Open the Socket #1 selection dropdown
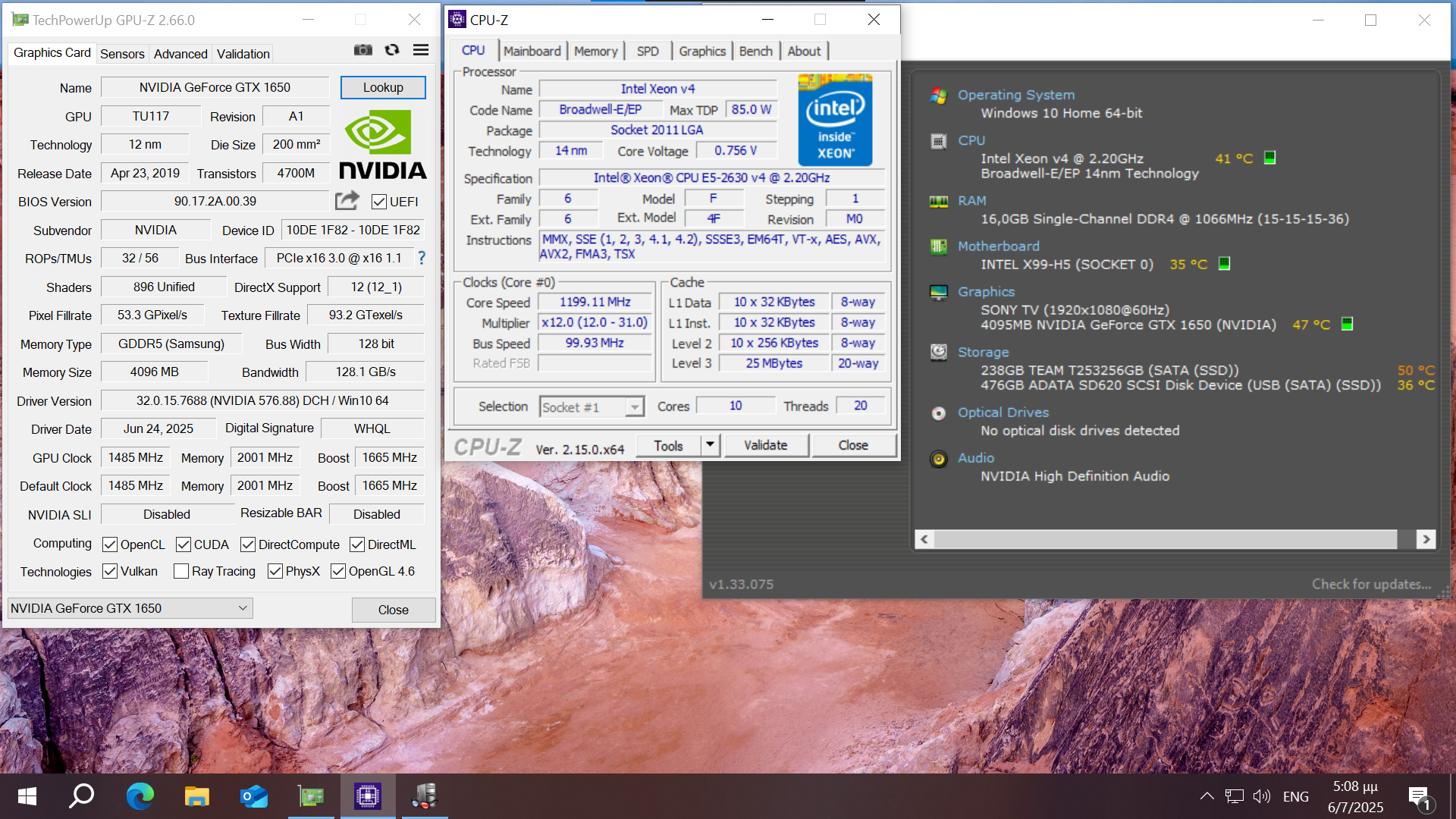This screenshot has width=1456, height=819. 591,407
